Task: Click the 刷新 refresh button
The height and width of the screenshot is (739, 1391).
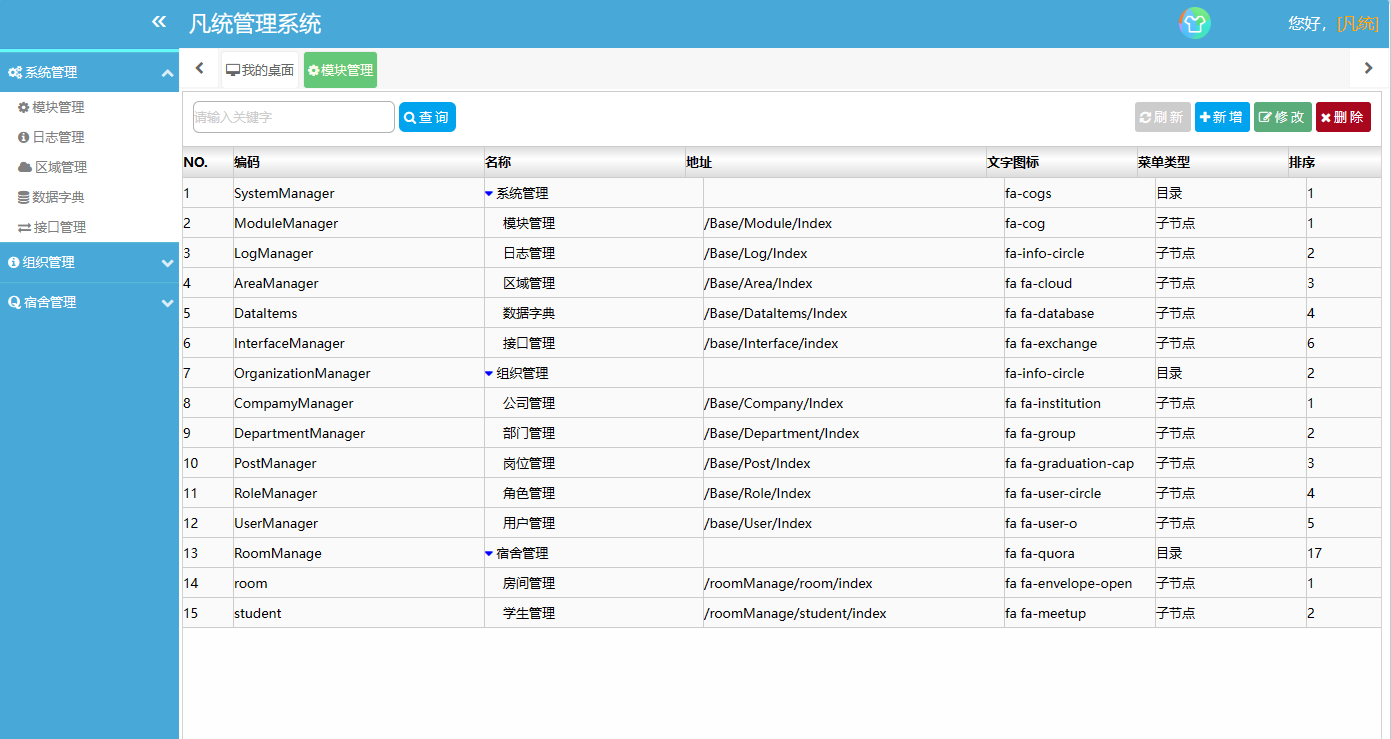Action: (1162, 117)
